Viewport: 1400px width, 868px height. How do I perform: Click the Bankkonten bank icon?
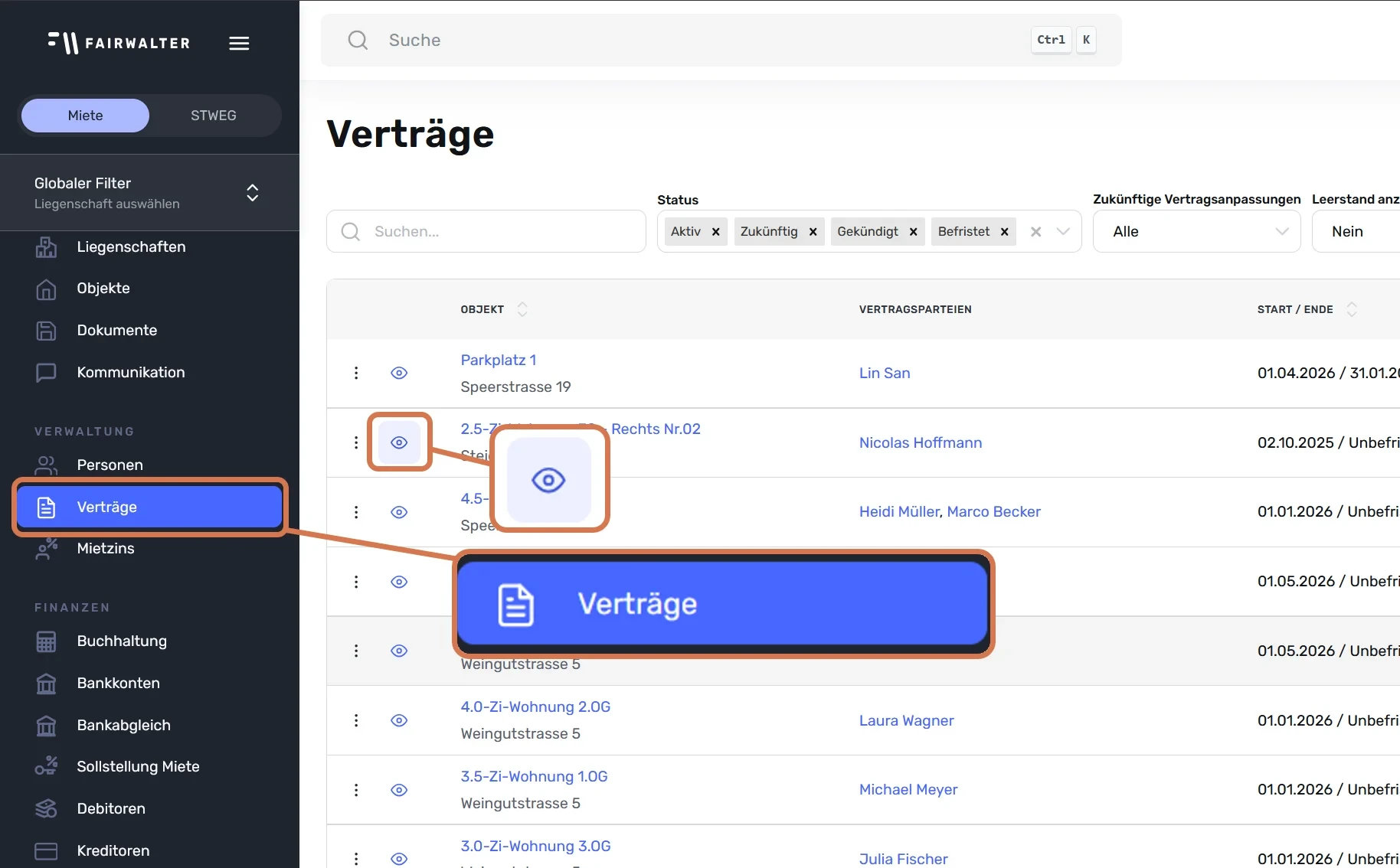click(46, 684)
